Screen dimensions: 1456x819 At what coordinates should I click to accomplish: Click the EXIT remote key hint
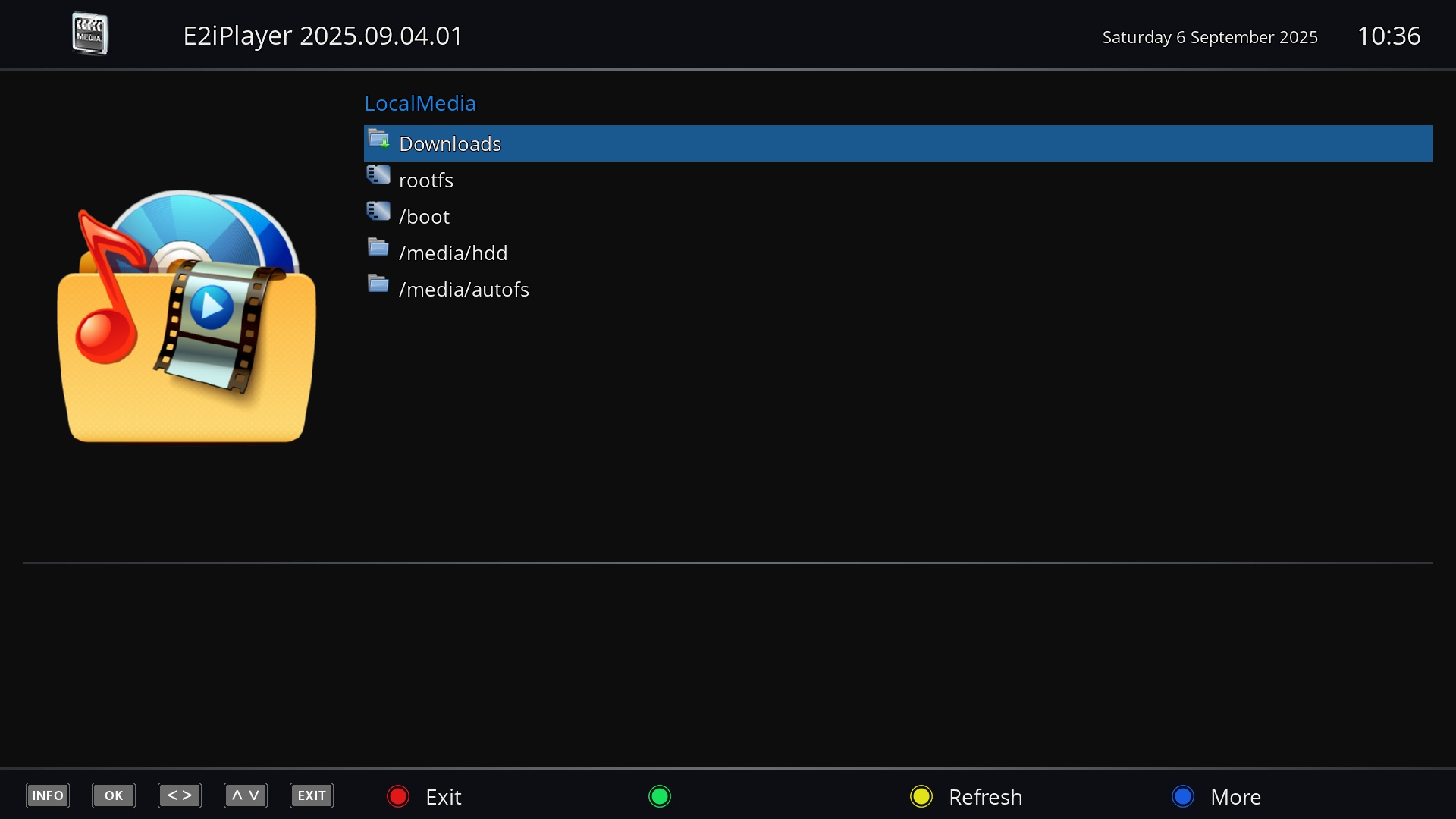point(311,795)
